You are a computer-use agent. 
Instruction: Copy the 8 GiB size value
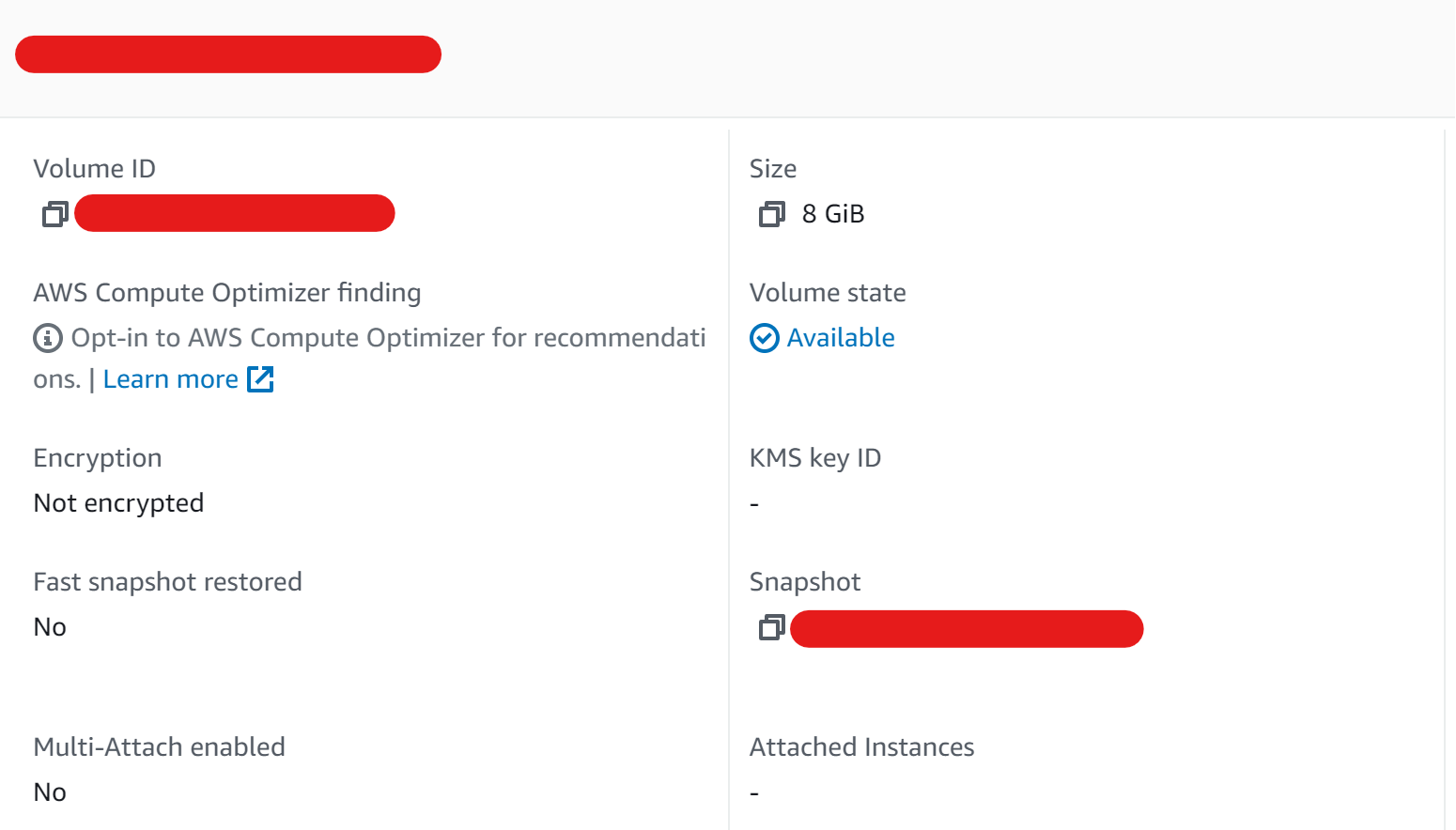pyautogui.click(x=771, y=214)
